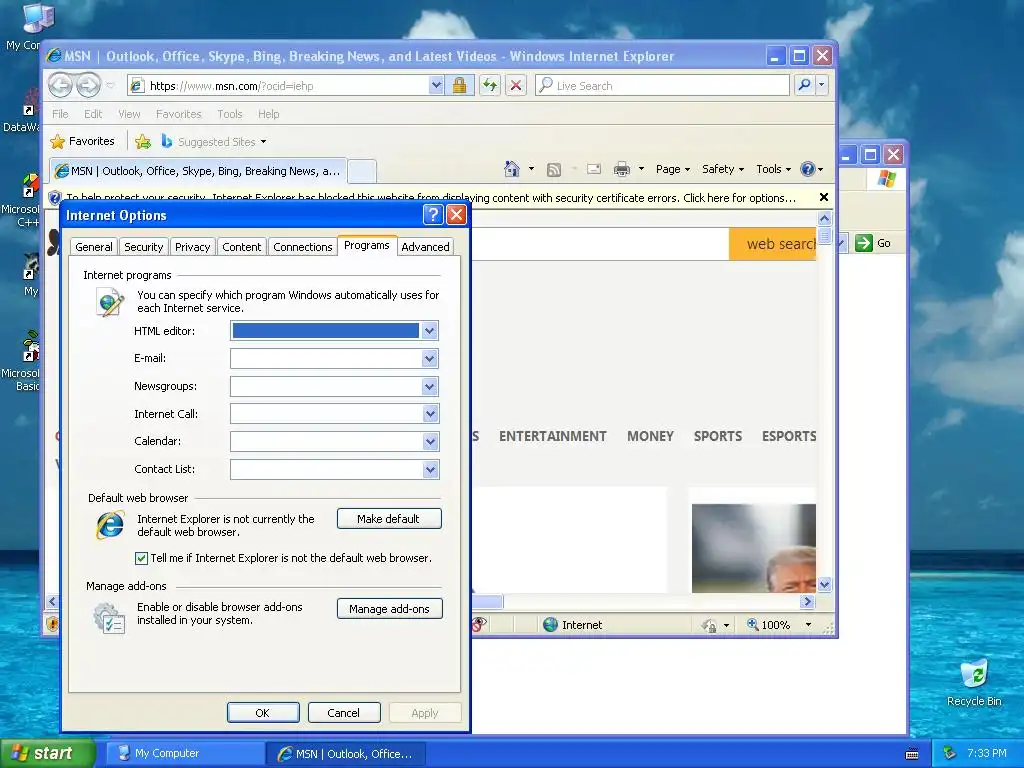Click the Windows flag logo icon

pos(886,178)
